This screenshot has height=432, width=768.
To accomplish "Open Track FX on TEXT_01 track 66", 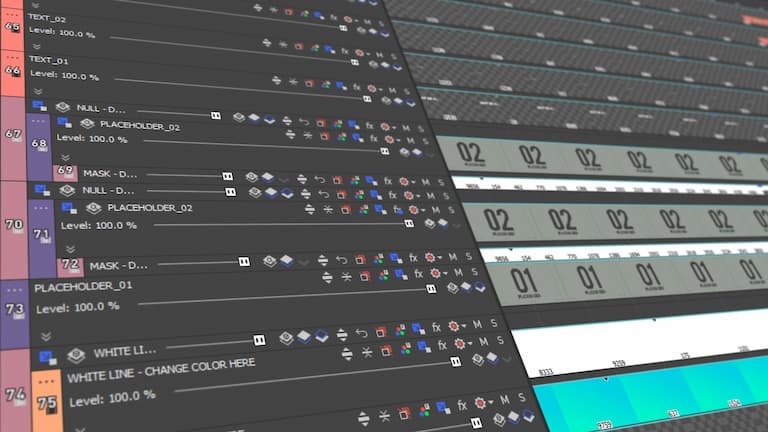I will point(357,87).
